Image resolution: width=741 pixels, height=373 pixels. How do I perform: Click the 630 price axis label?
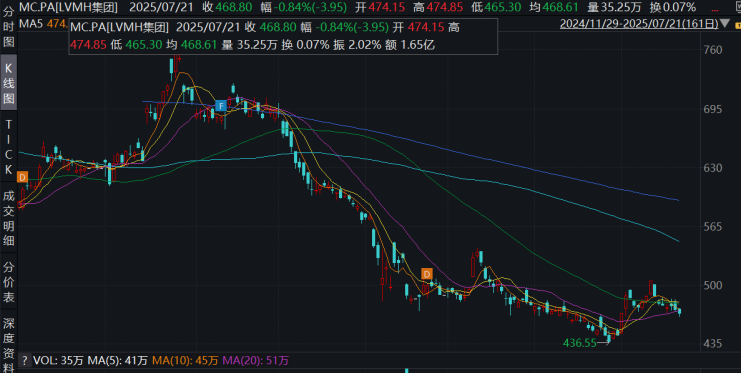pos(713,168)
